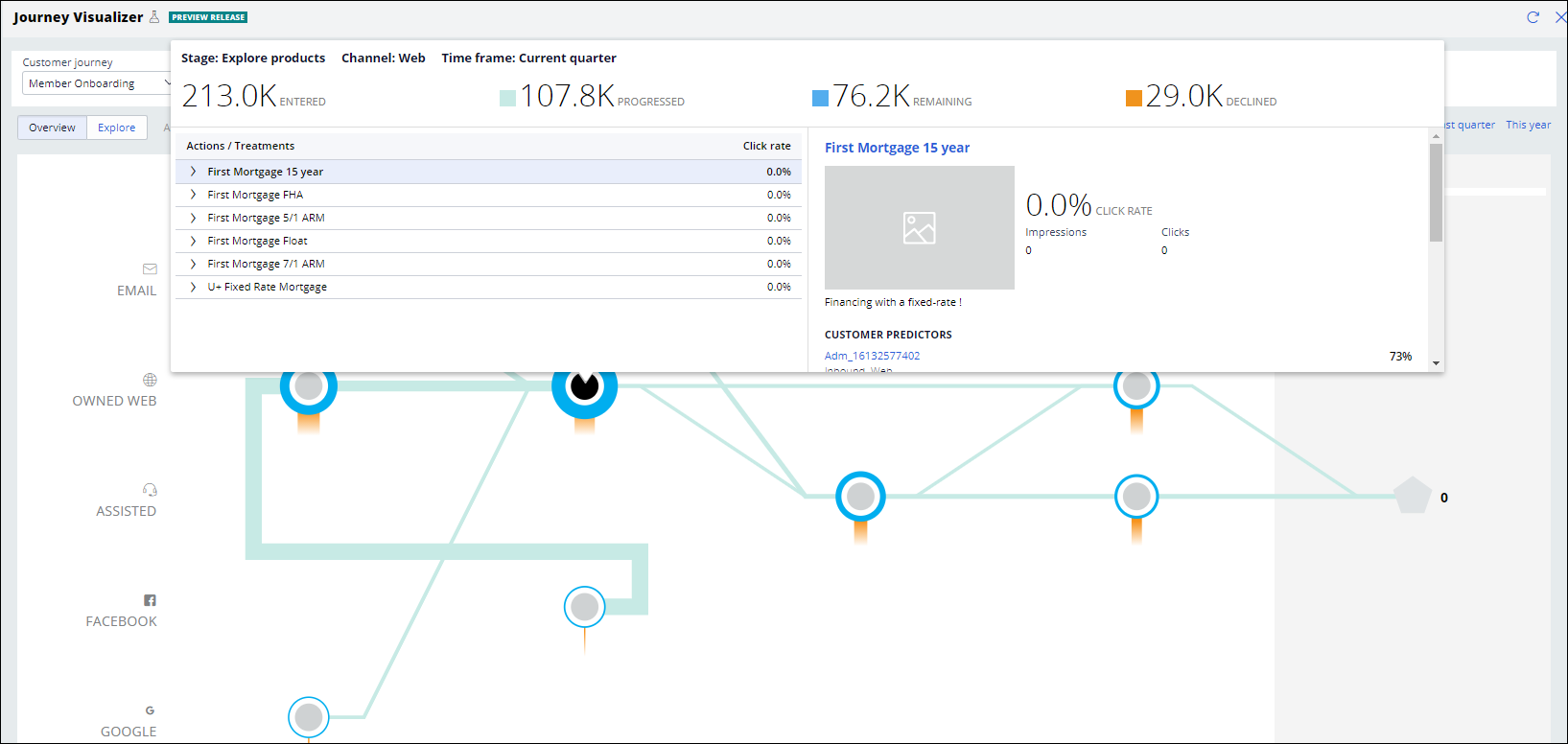Select the This year time frame link
This screenshot has height=744, width=1568.
[1528, 125]
